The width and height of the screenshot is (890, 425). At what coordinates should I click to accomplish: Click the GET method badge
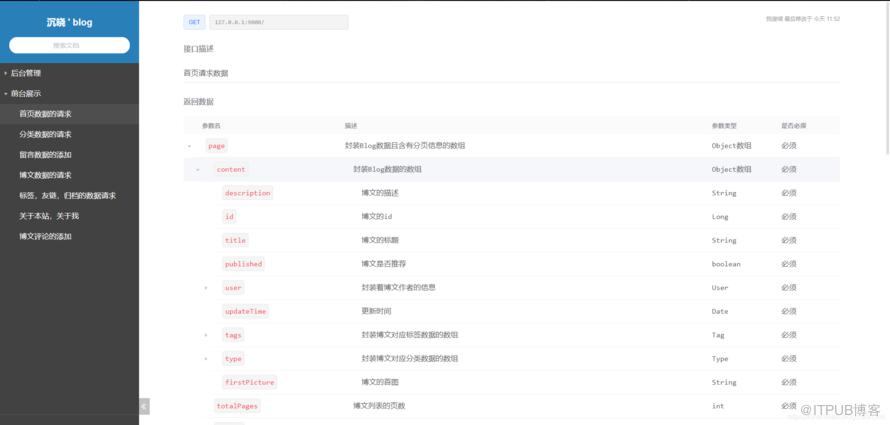click(x=194, y=22)
